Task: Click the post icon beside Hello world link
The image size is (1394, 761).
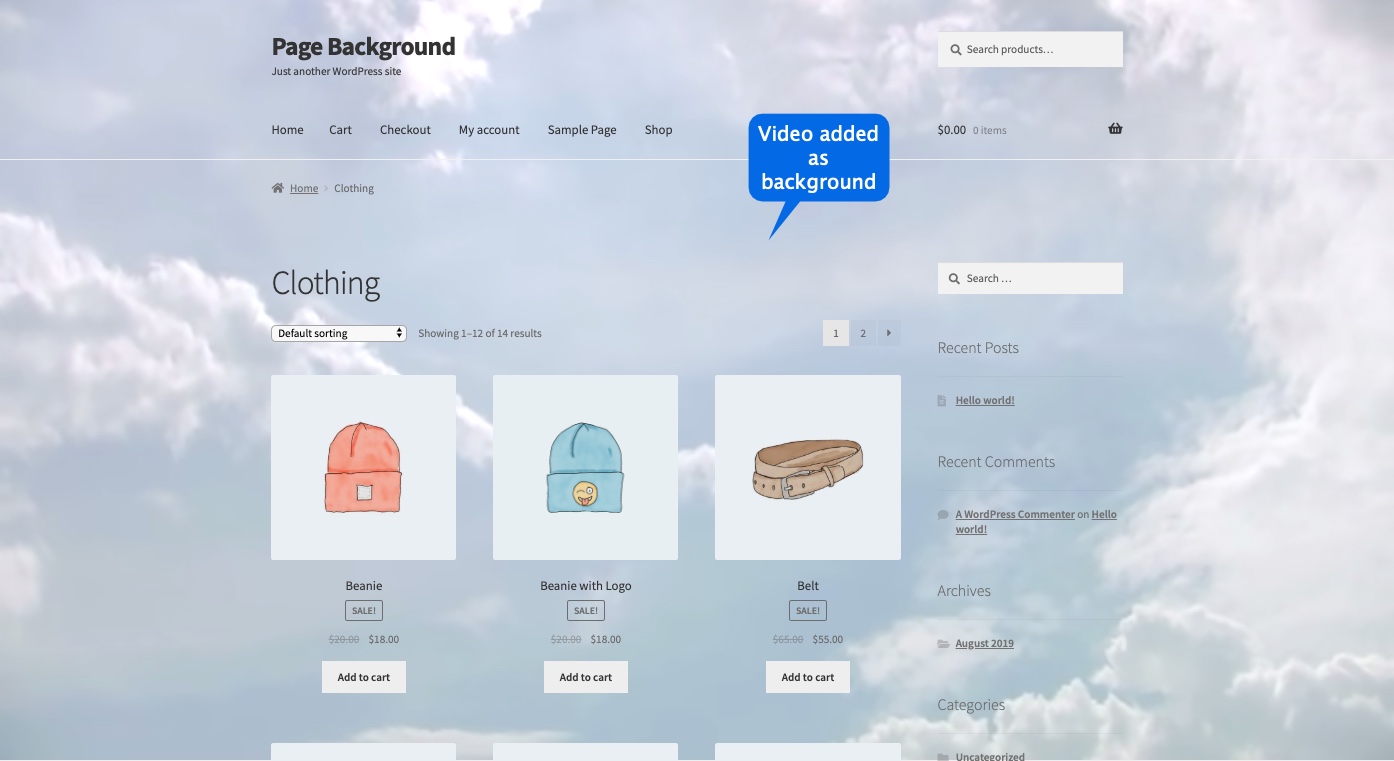Action: click(x=941, y=399)
